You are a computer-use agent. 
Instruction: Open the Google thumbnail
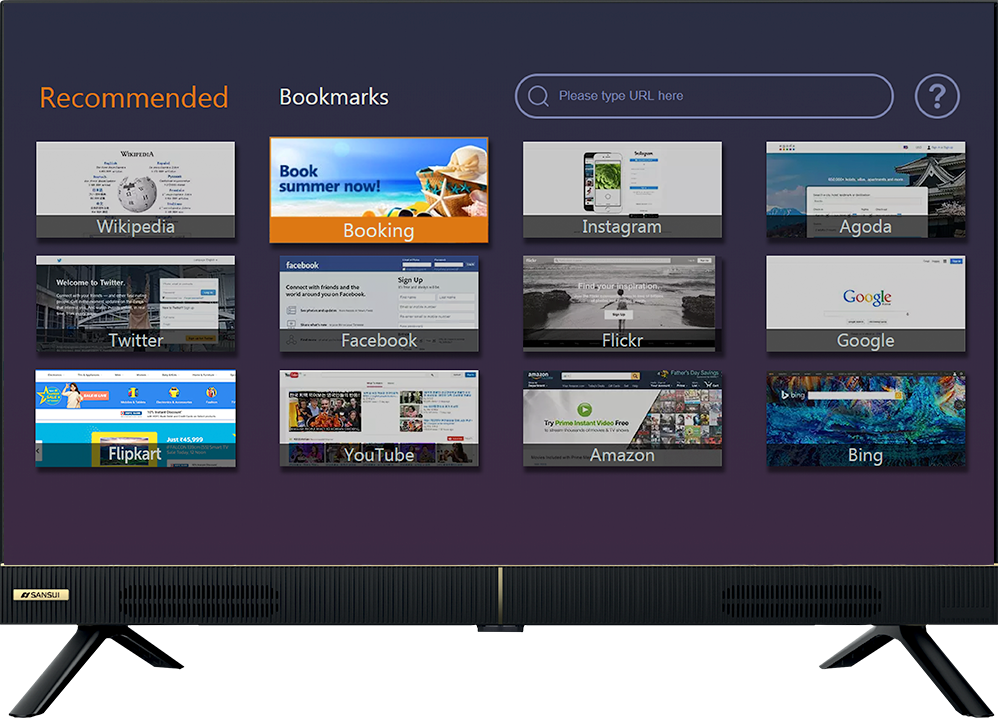[866, 304]
